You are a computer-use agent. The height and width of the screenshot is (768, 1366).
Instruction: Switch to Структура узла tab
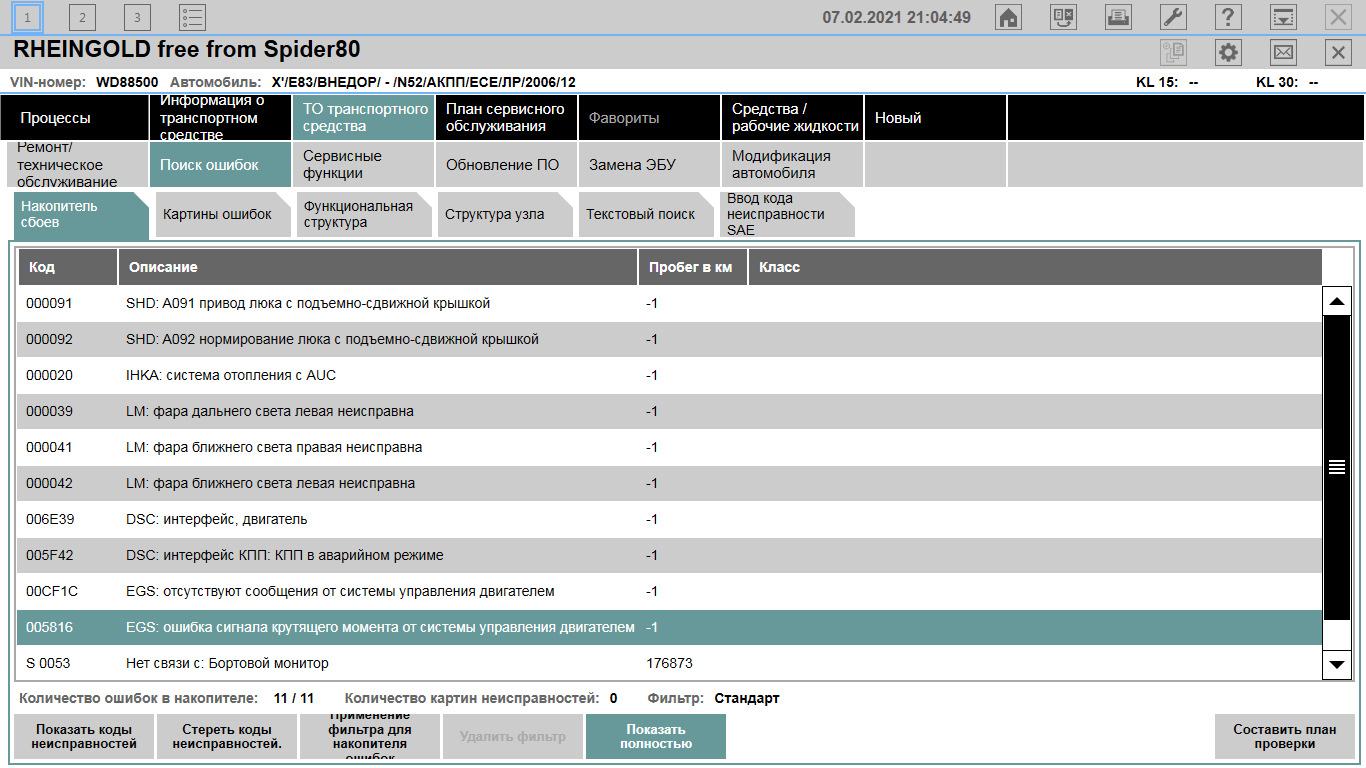(x=505, y=214)
